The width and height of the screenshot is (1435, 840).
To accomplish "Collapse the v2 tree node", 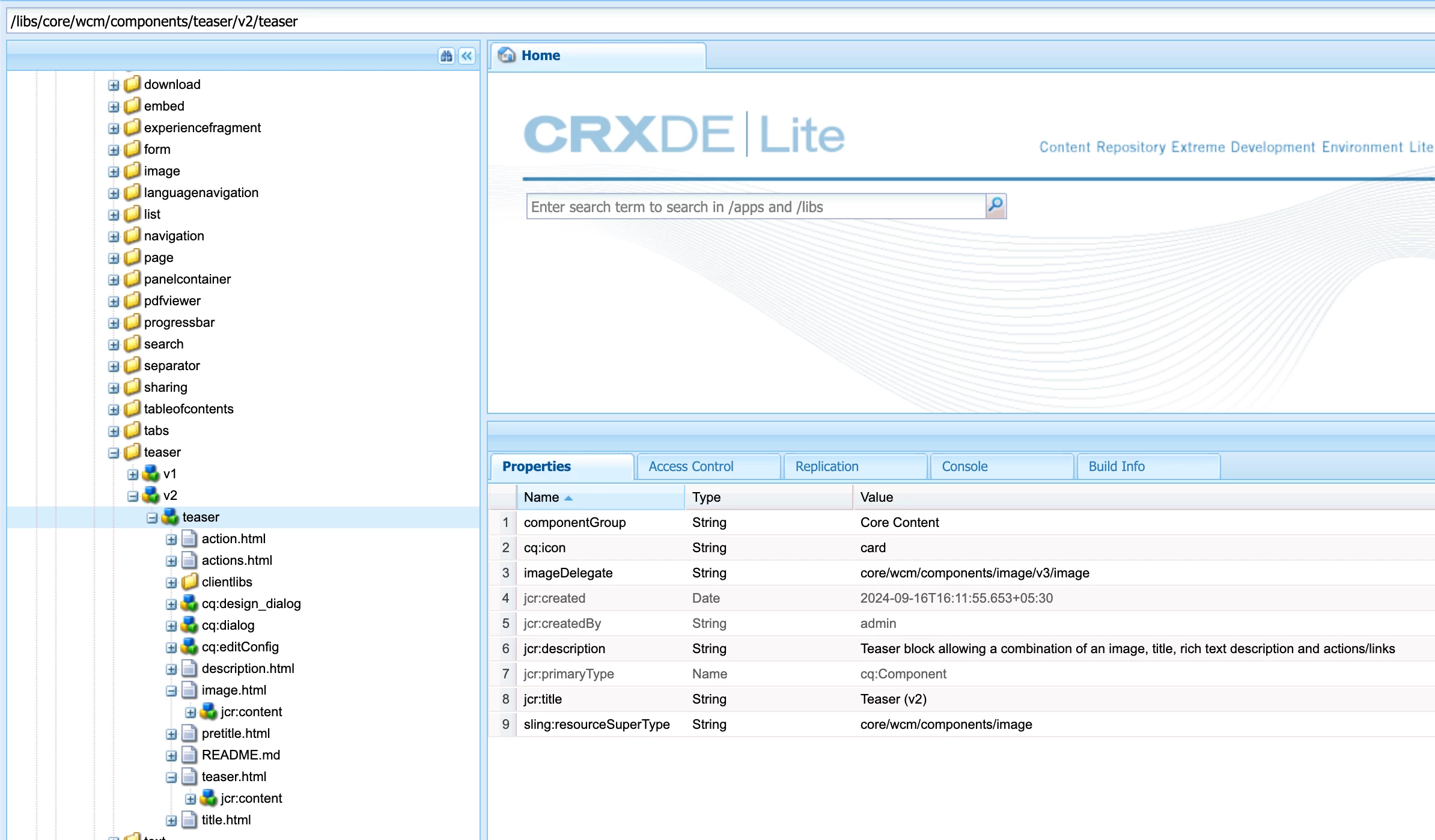I will (133, 496).
